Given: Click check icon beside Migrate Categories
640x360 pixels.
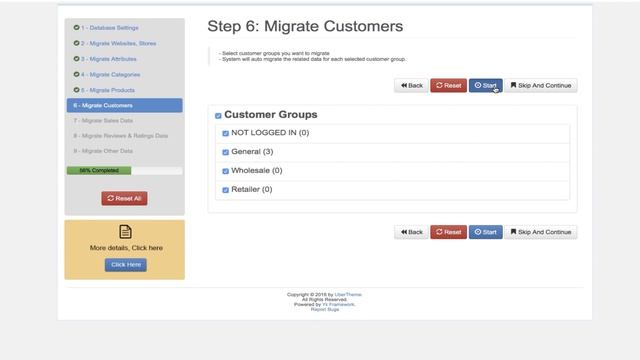Looking at the screenshot, I should coord(76,74).
